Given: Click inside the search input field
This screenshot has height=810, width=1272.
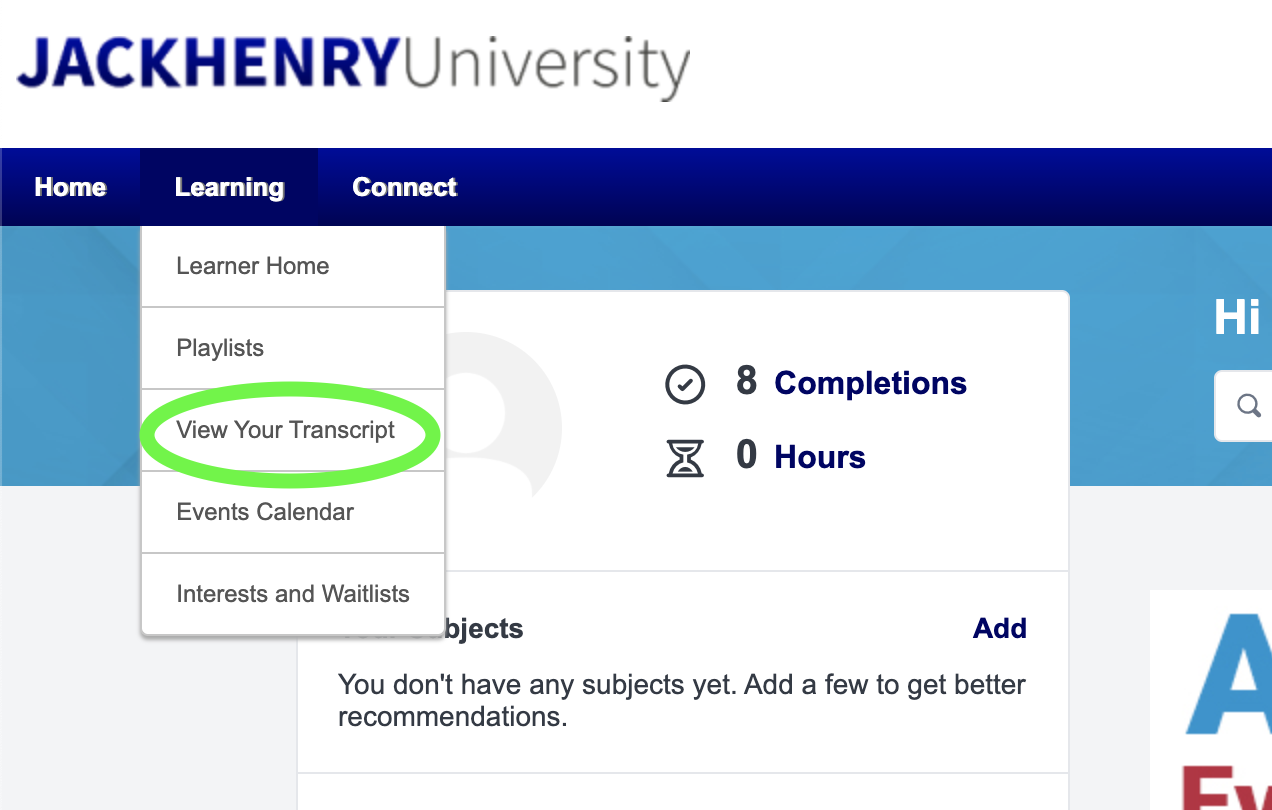Looking at the screenshot, I should click(1260, 405).
